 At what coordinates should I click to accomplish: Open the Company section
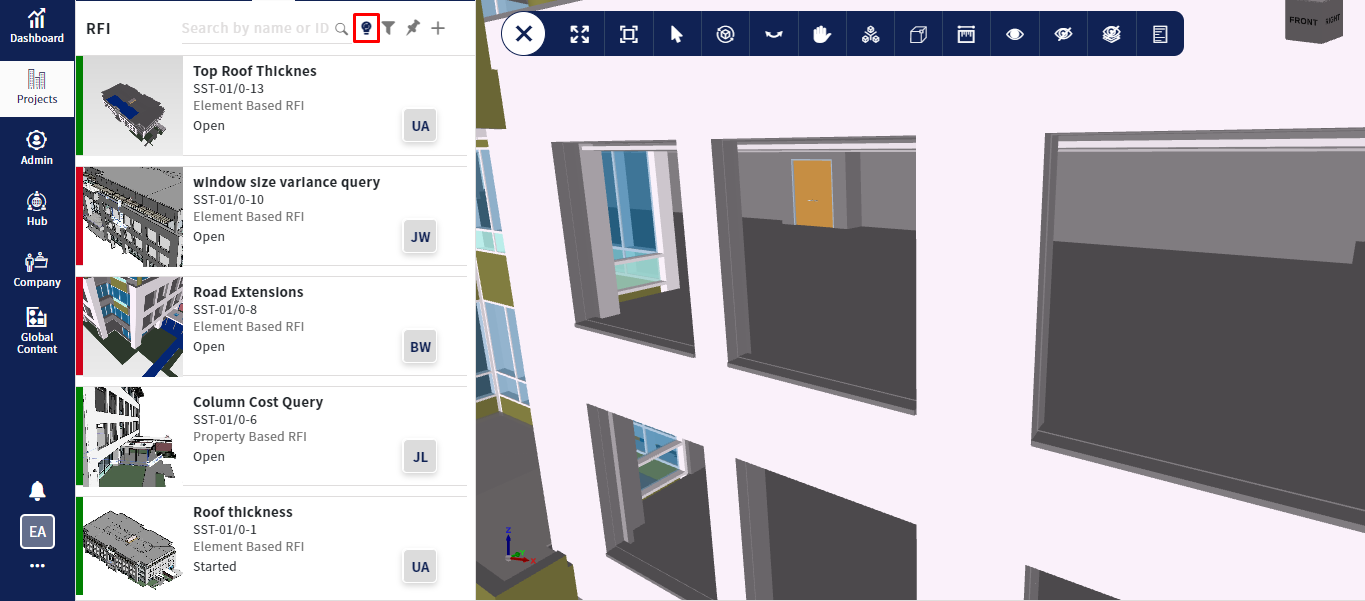click(x=37, y=270)
